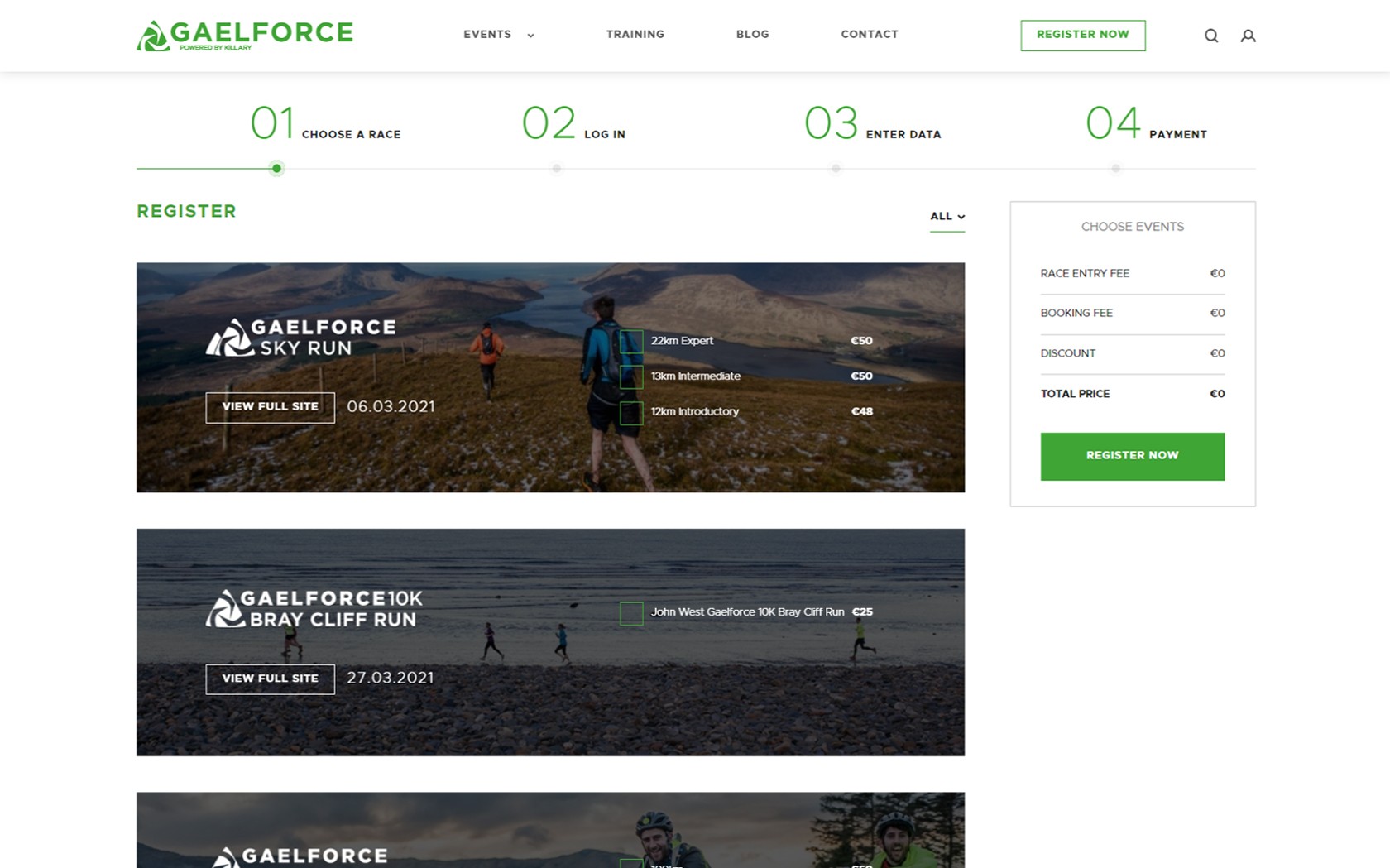Expand the Events menu chevron
The height and width of the screenshot is (868, 1390).
pos(530,35)
